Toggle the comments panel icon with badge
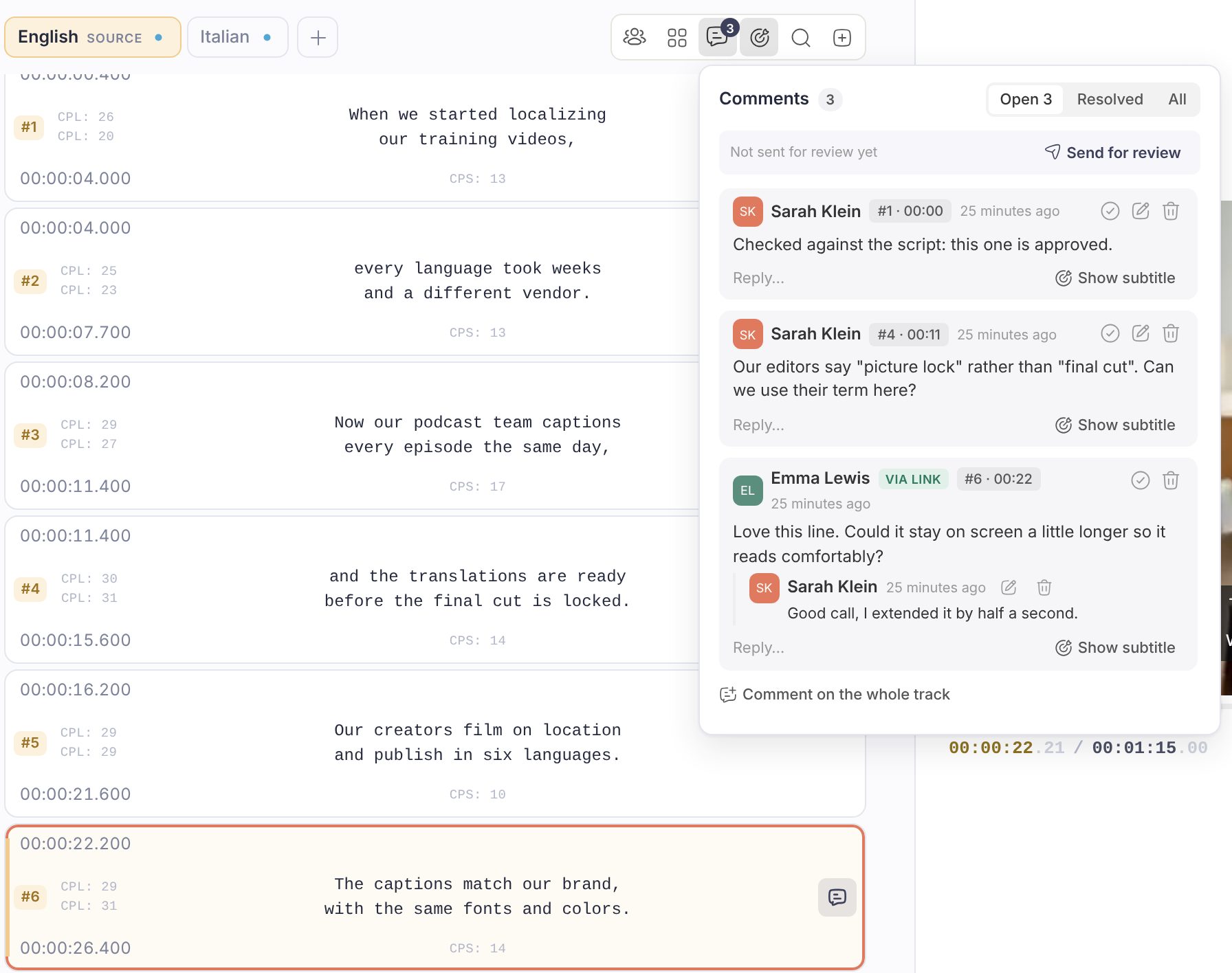 coord(718,37)
